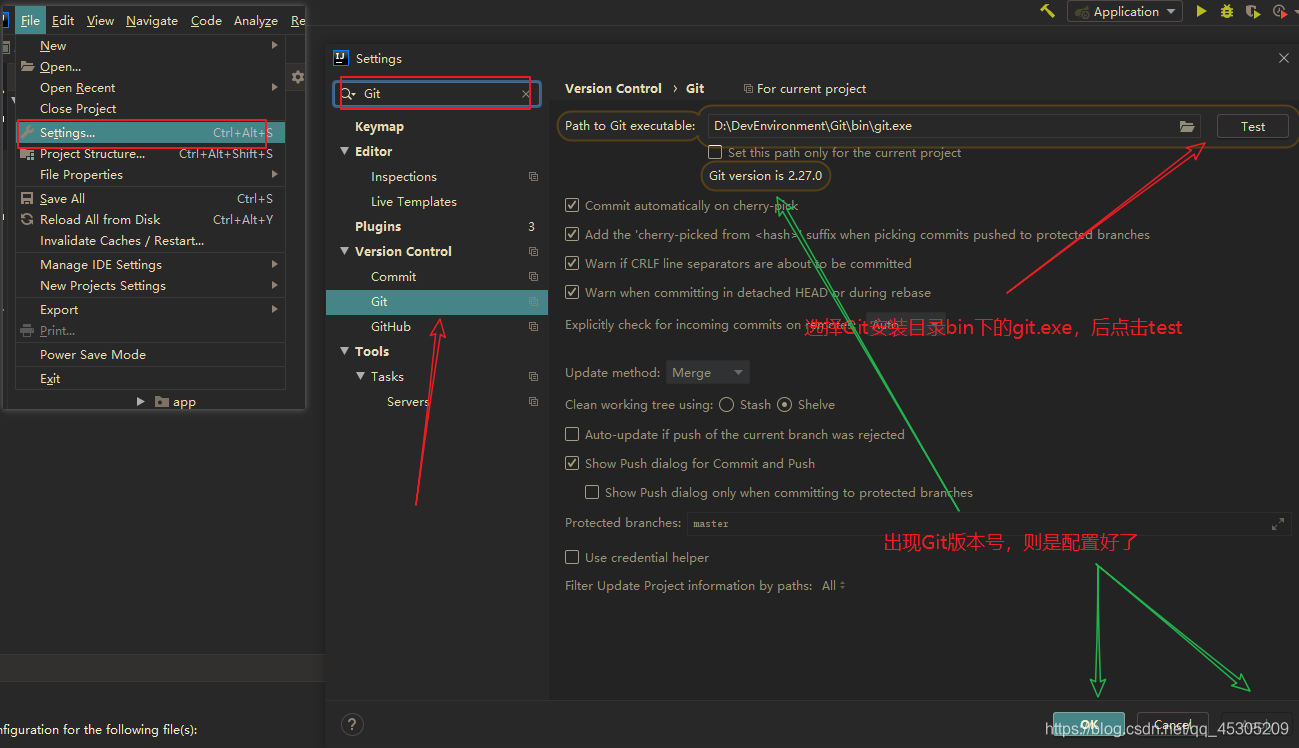The width and height of the screenshot is (1299, 748).
Task: Toggle 'Set this path only for the current project'
Action: click(715, 153)
